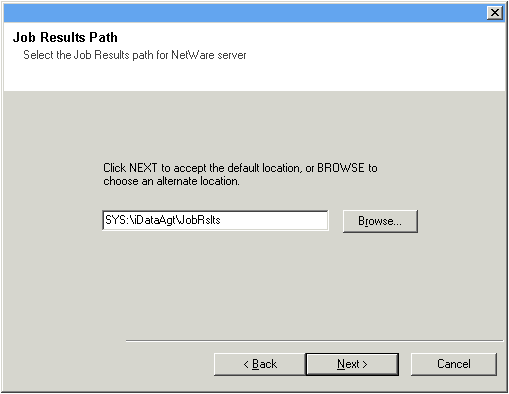Focus the Job Results path text field
Image resolution: width=509 pixels, height=394 pixels.
point(215,220)
